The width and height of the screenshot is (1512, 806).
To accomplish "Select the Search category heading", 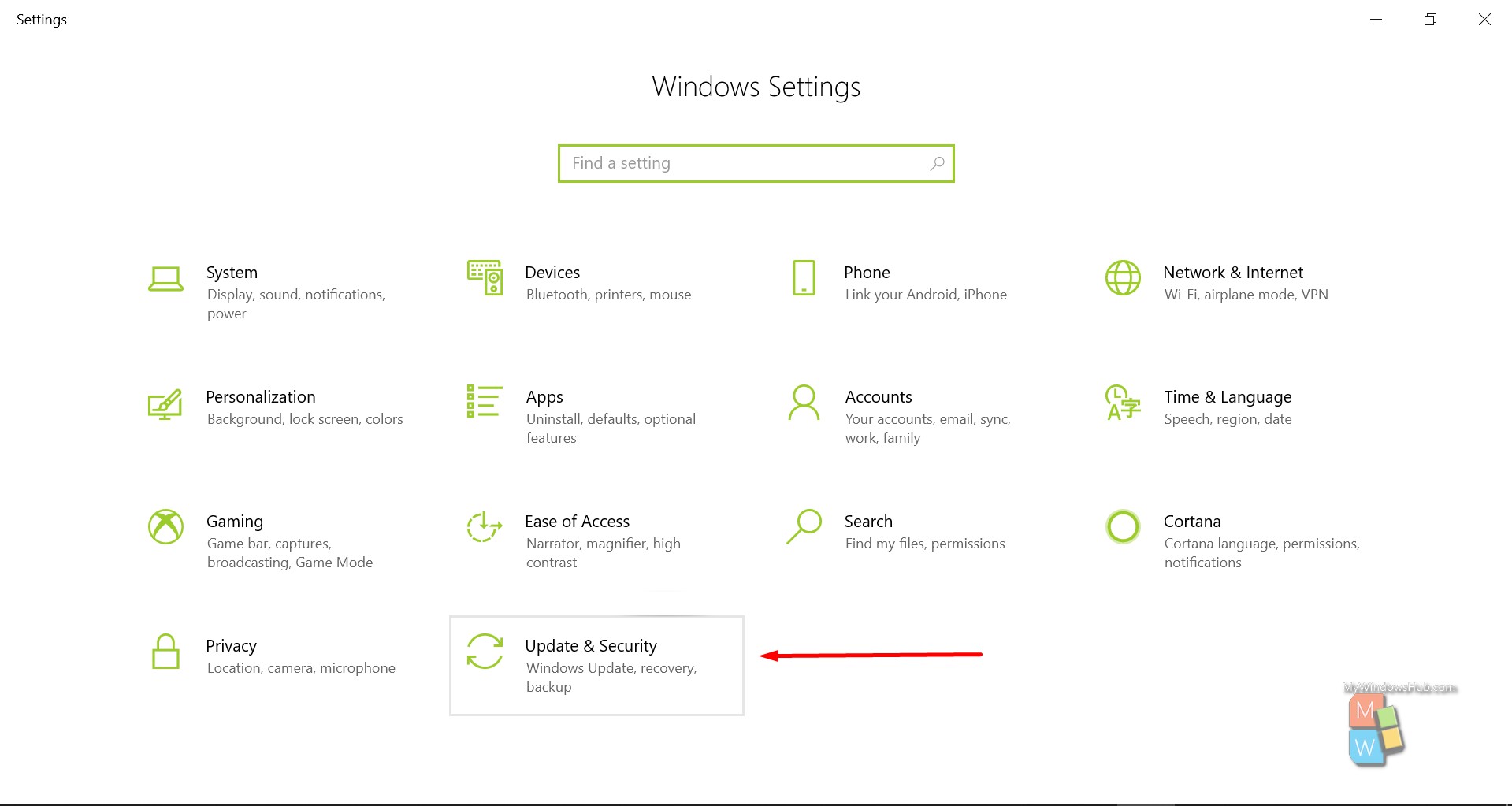I will pyautogui.click(x=868, y=522).
